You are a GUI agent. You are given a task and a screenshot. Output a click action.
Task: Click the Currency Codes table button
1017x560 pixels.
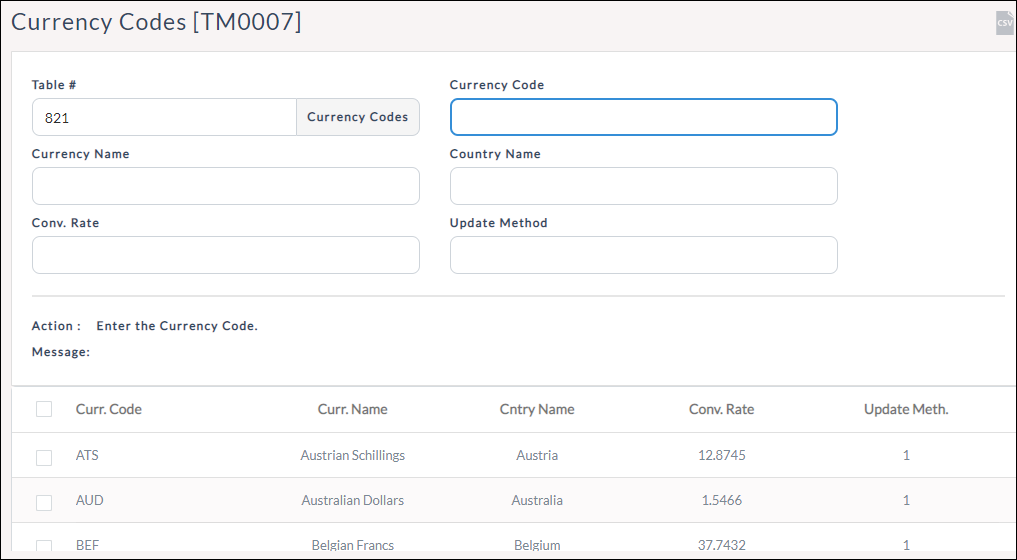(358, 117)
